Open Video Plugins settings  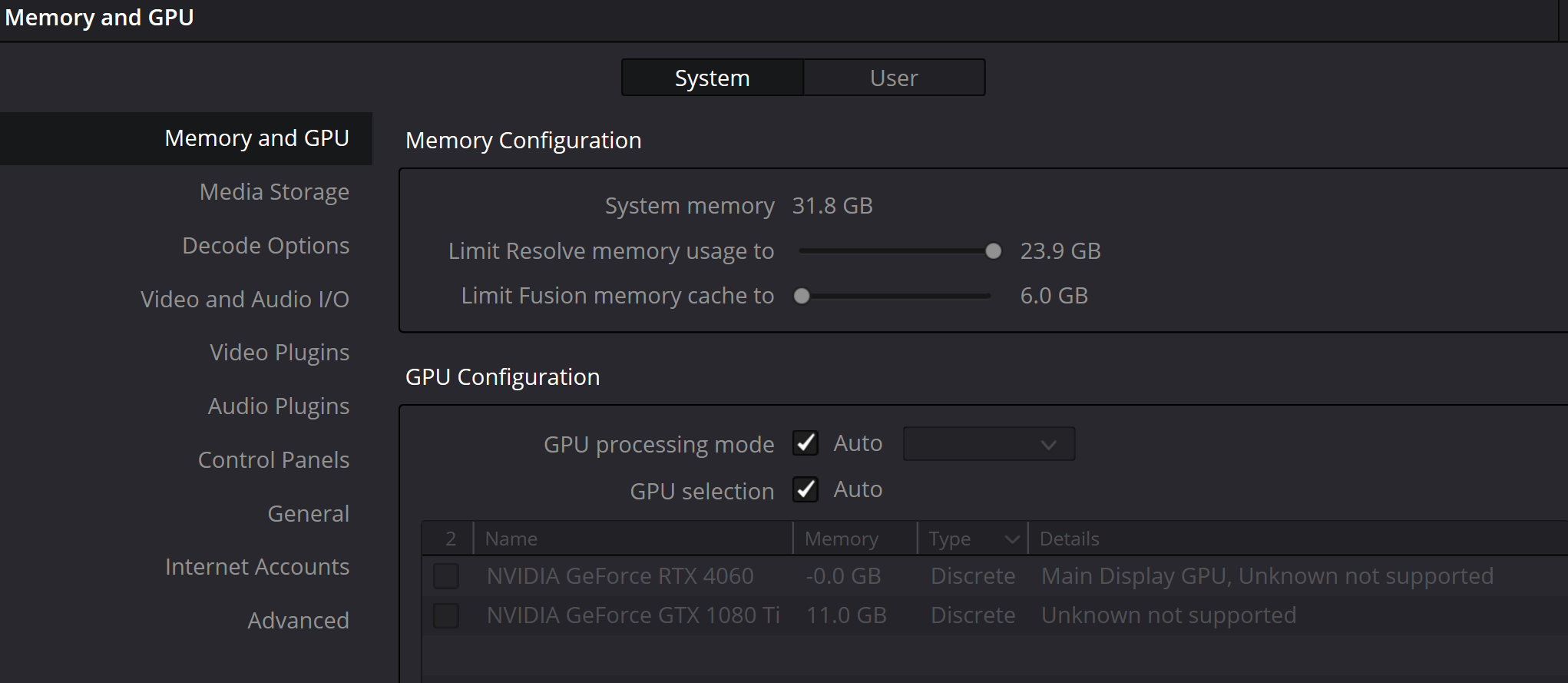pyautogui.click(x=280, y=352)
